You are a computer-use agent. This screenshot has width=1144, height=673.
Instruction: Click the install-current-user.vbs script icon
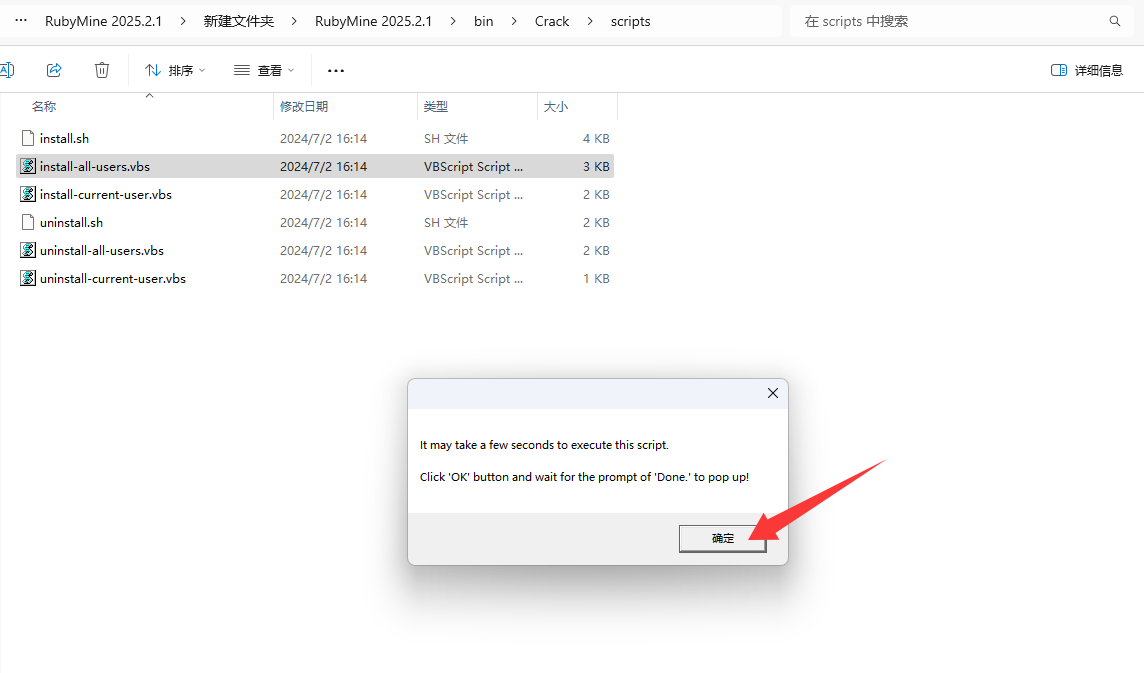(28, 194)
